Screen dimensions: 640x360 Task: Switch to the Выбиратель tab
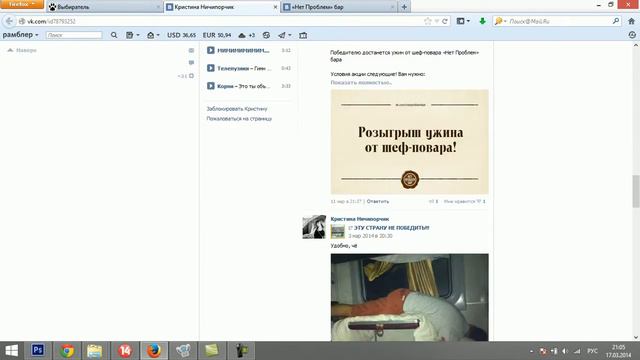click(x=104, y=7)
